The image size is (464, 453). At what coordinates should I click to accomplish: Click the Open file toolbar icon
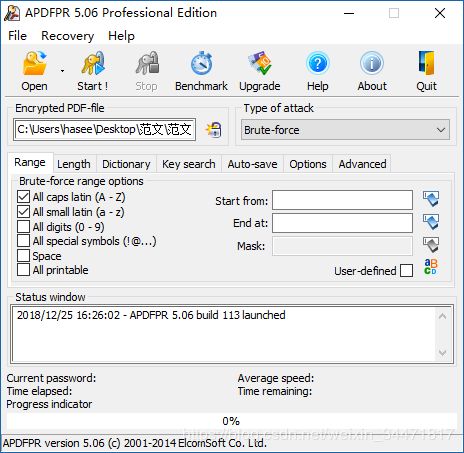pos(34,71)
